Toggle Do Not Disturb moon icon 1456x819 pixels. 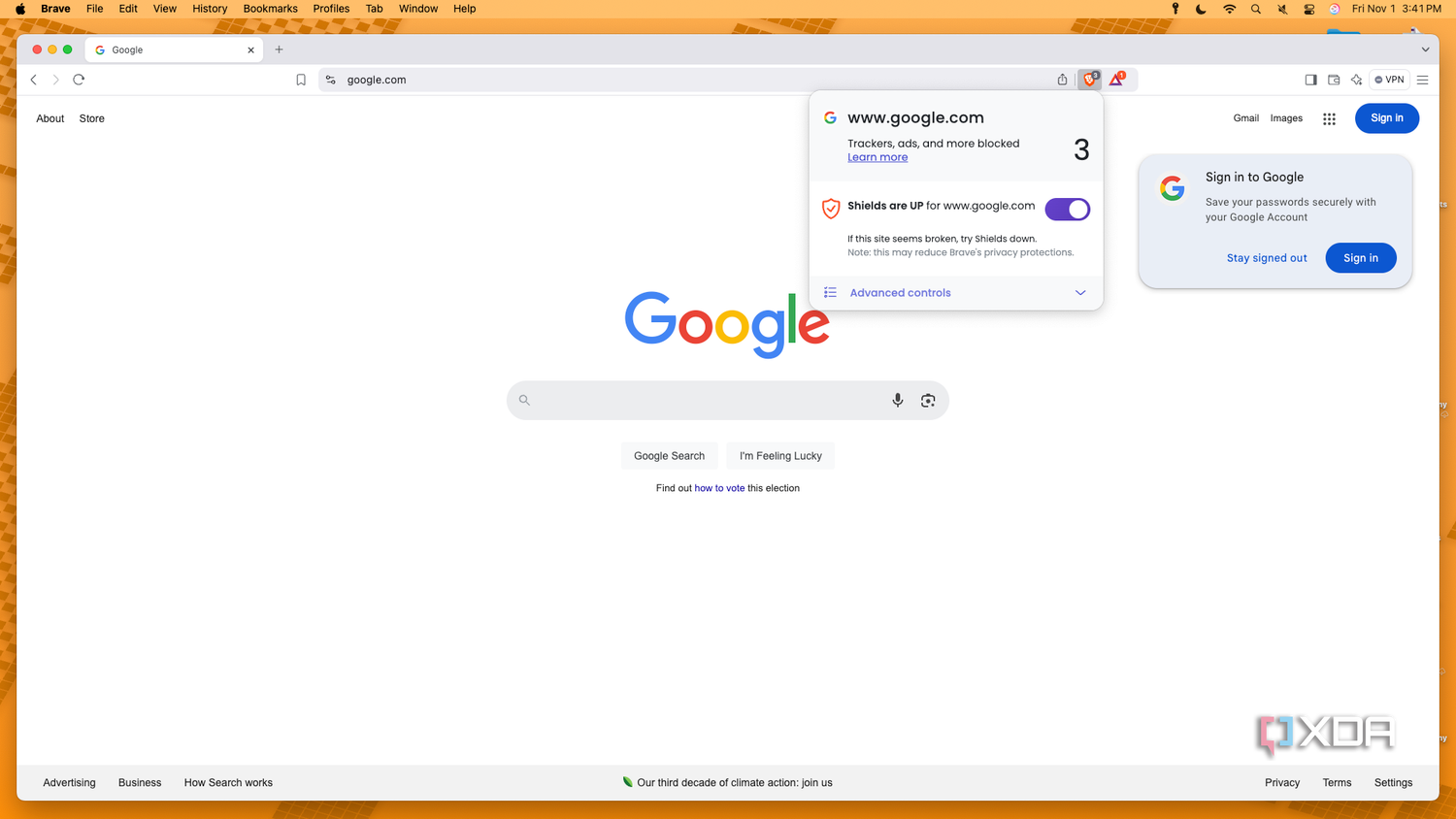[1201, 9]
